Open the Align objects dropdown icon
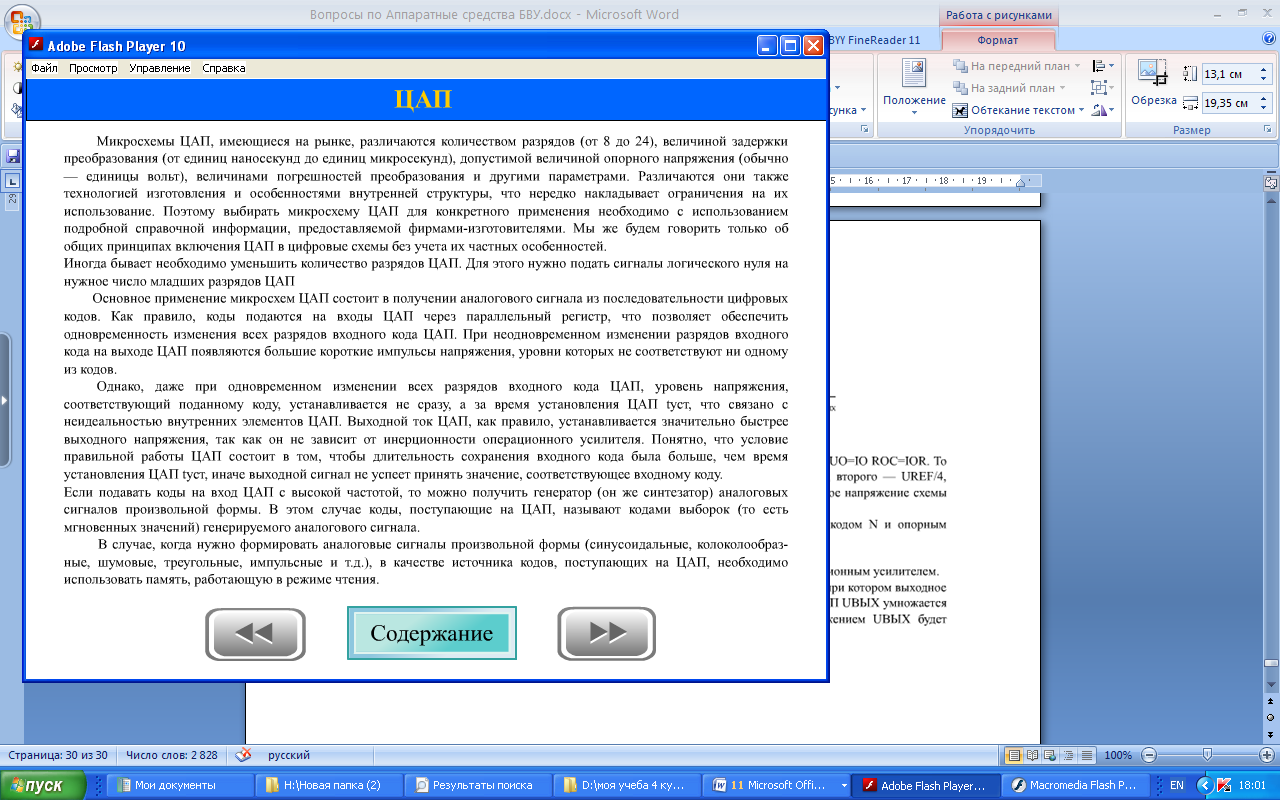Viewport: 1280px width, 800px height. coord(1103,66)
